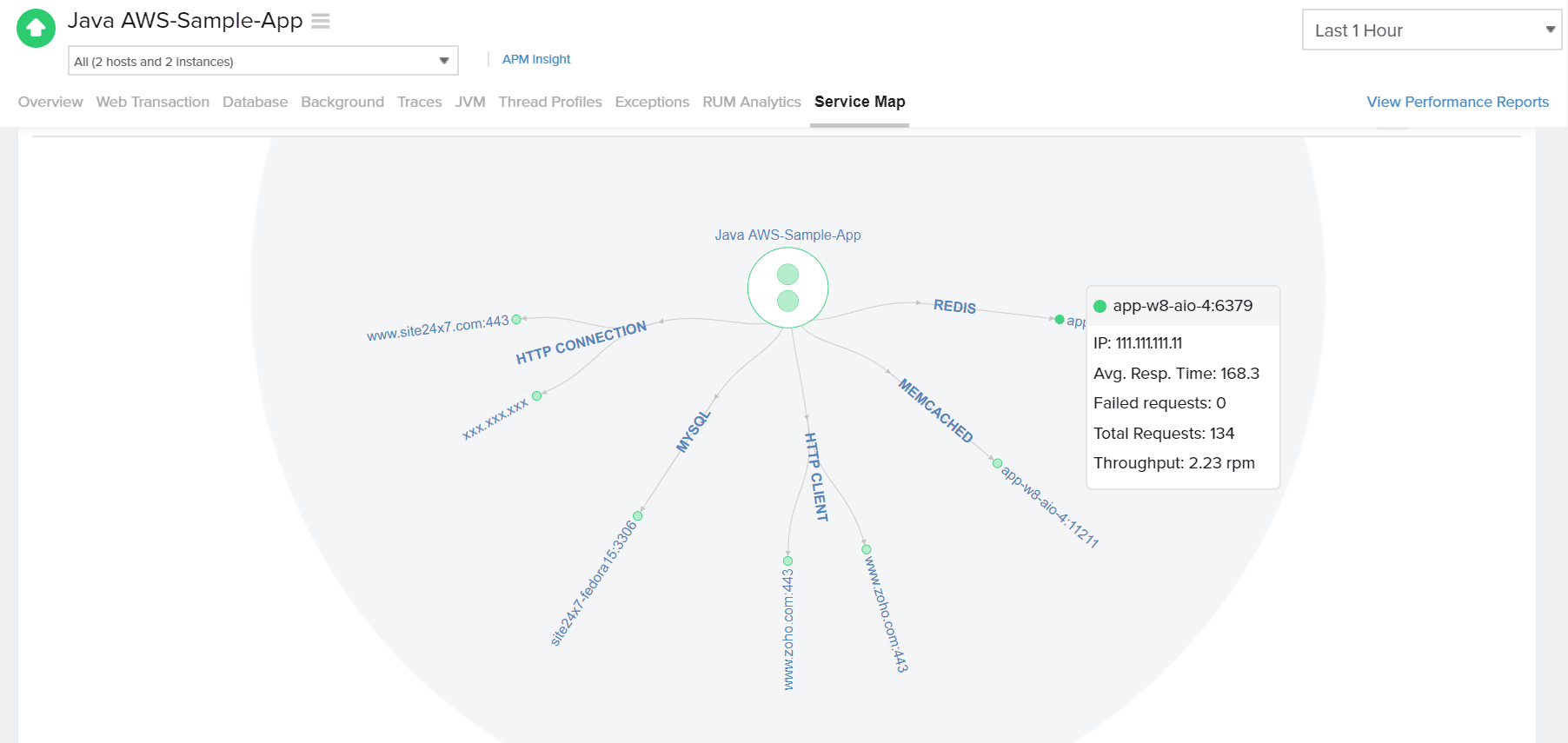
Task: Click the MYSQL edge label
Action: coord(694,432)
